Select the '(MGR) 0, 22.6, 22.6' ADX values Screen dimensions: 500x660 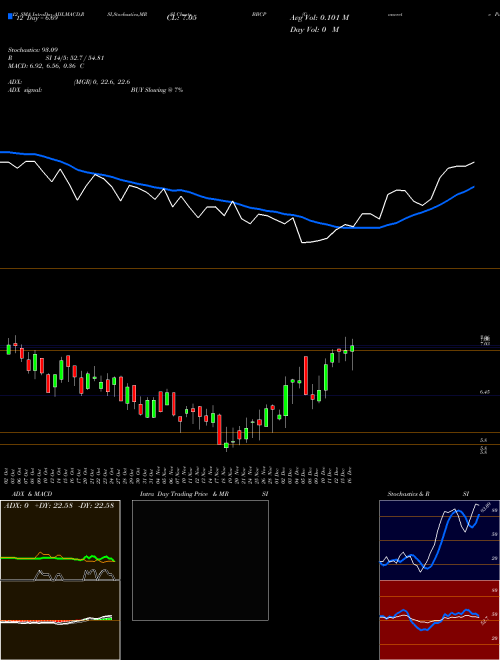pos(102,82)
